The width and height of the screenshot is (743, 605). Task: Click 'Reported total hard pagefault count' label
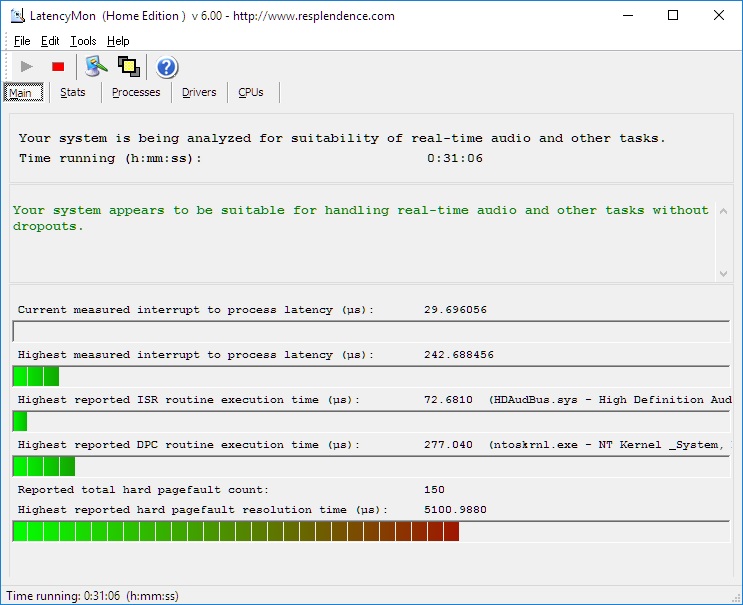[143, 490]
